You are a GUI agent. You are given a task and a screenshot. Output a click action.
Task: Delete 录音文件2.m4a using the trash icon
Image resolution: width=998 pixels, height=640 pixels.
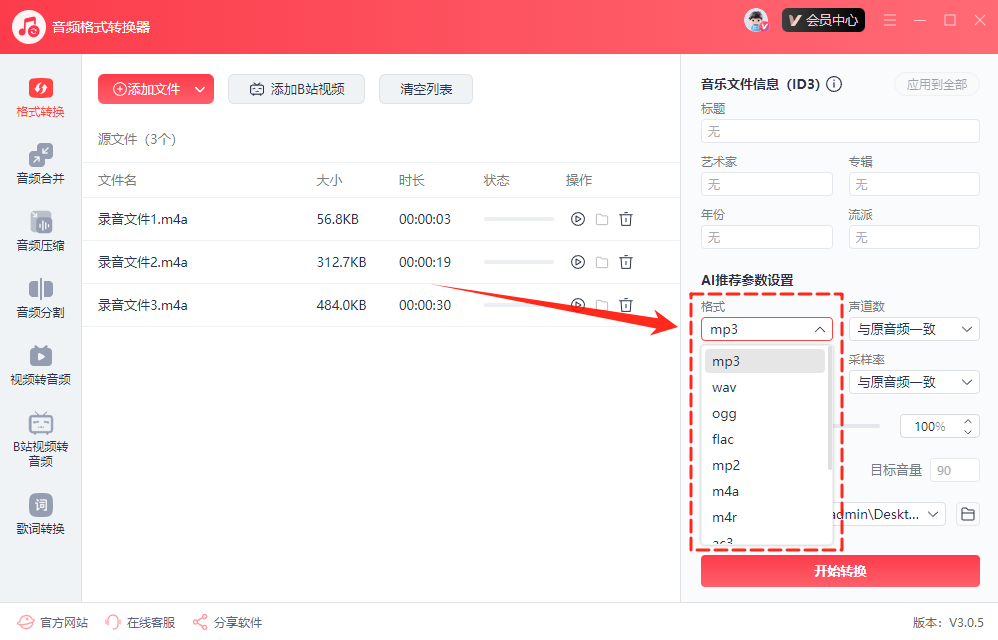[x=626, y=262]
